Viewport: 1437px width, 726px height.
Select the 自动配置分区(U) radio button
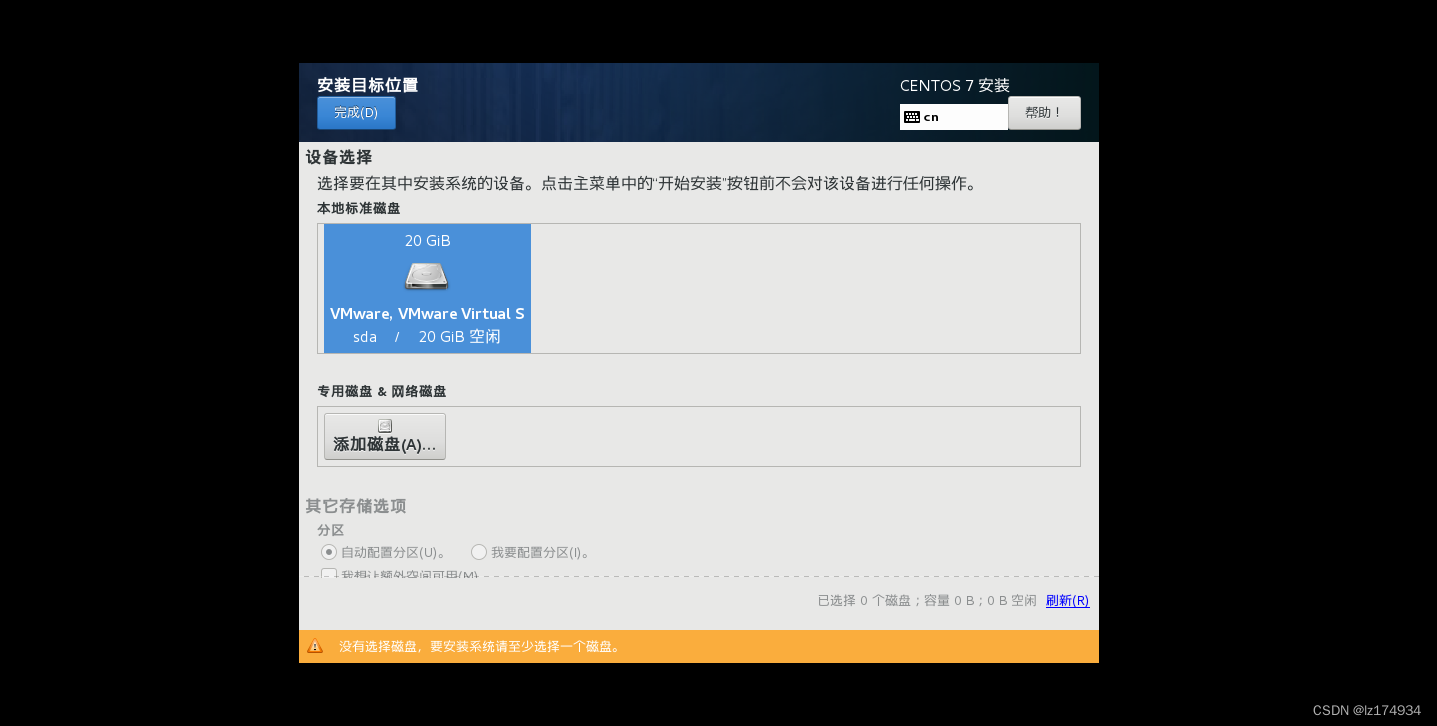[330, 552]
